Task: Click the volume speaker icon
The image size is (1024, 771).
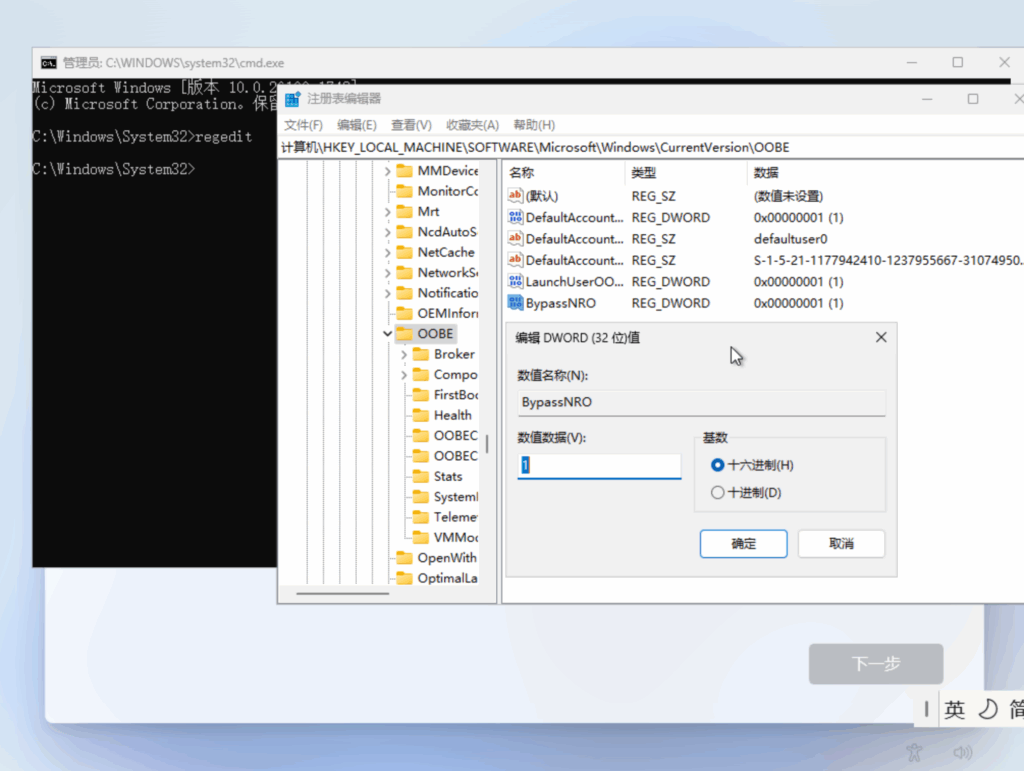Action: pyautogui.click(x=962, y=752)
